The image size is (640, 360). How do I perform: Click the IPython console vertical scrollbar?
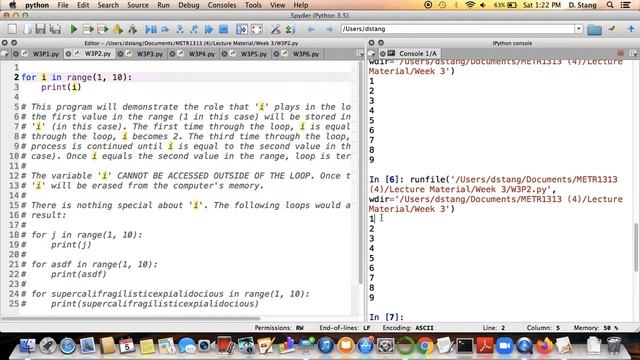point(636,247)
